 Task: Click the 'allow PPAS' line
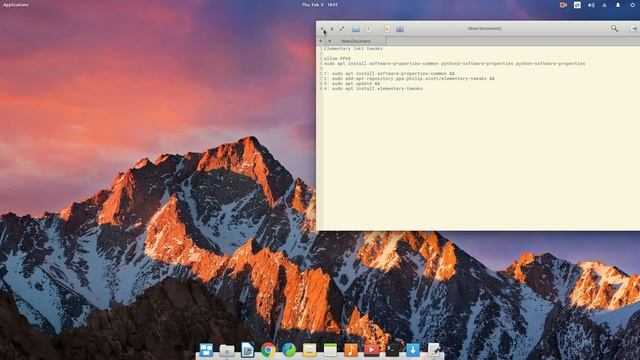[337, 59]
